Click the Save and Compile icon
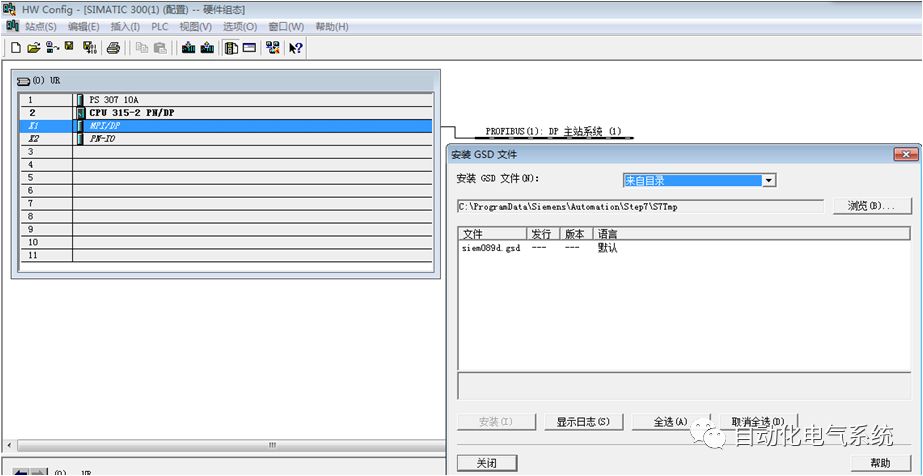The width and height of the screenshot is (923, 476). point(89,48)
